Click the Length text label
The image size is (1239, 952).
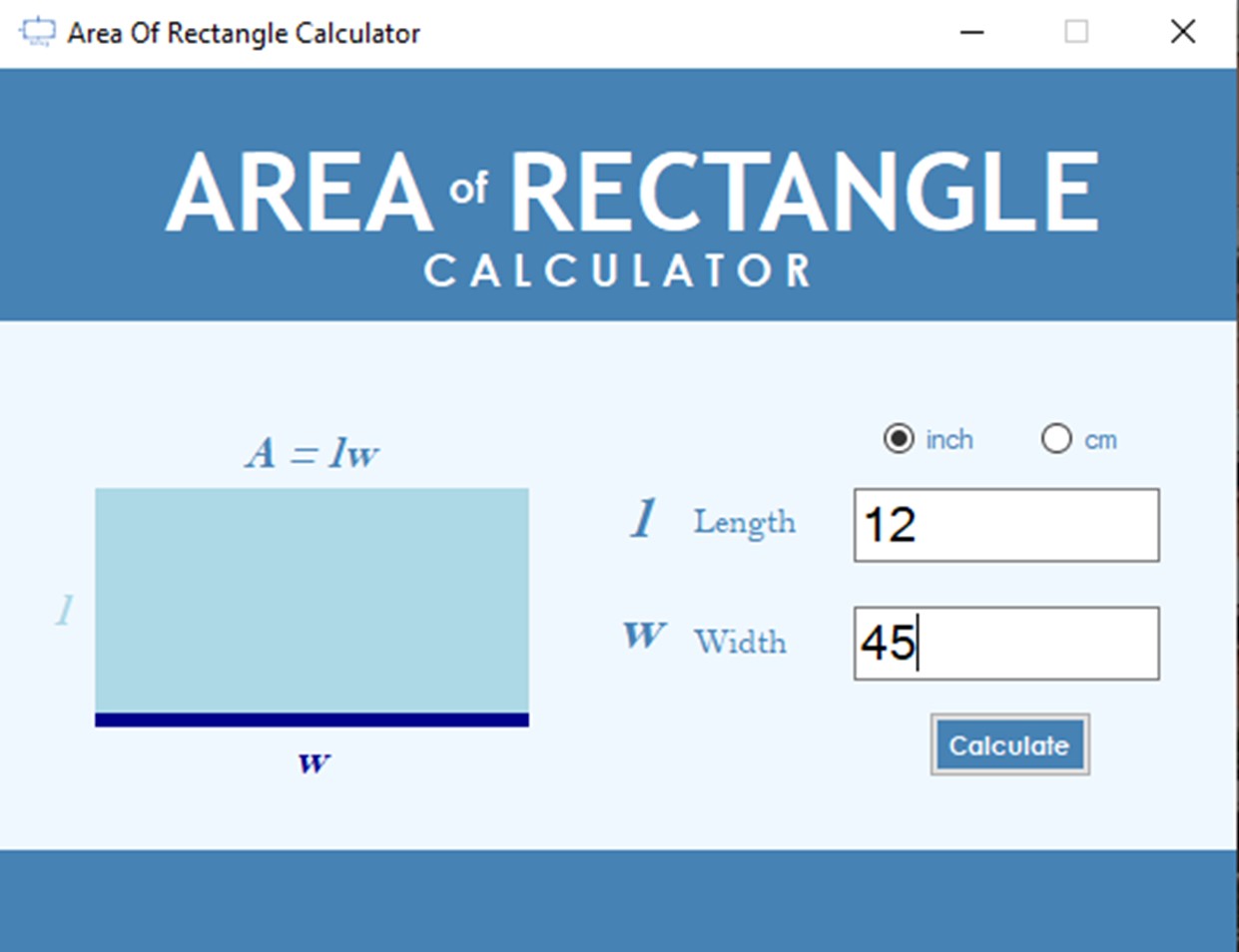coord(745,522)
